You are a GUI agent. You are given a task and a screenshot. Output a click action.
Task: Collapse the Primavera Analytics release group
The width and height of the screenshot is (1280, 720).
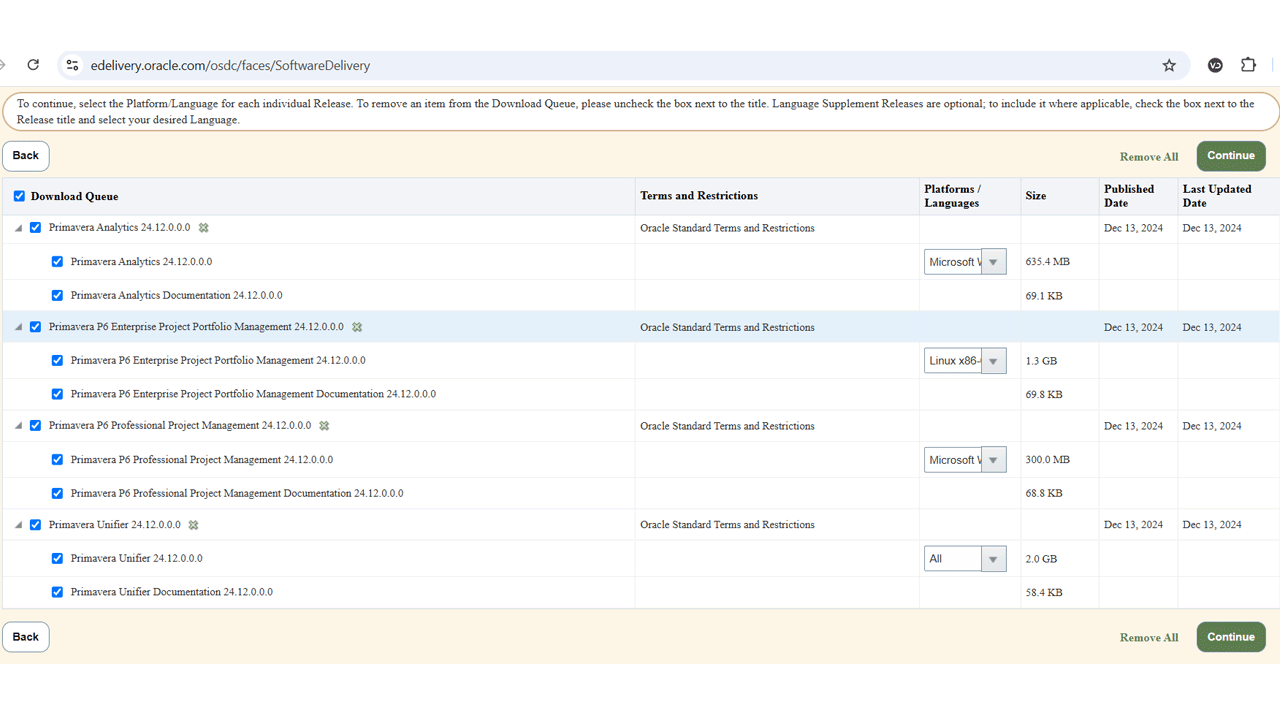18,228
